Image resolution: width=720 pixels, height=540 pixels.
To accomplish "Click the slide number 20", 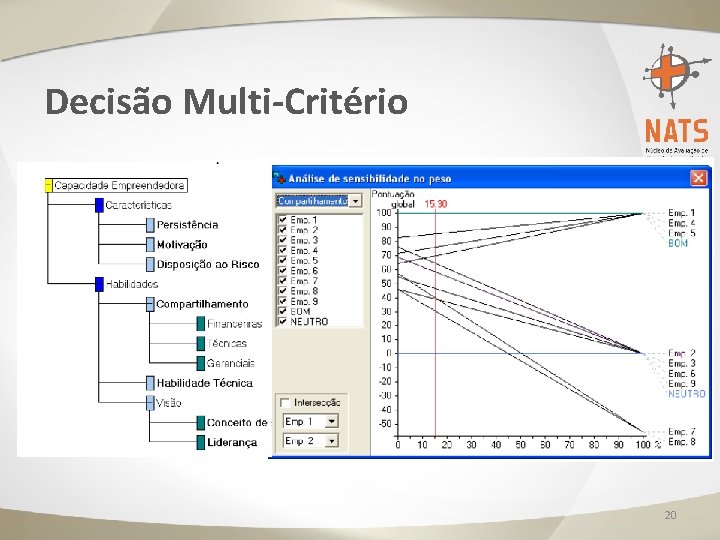I will point(670,515).
